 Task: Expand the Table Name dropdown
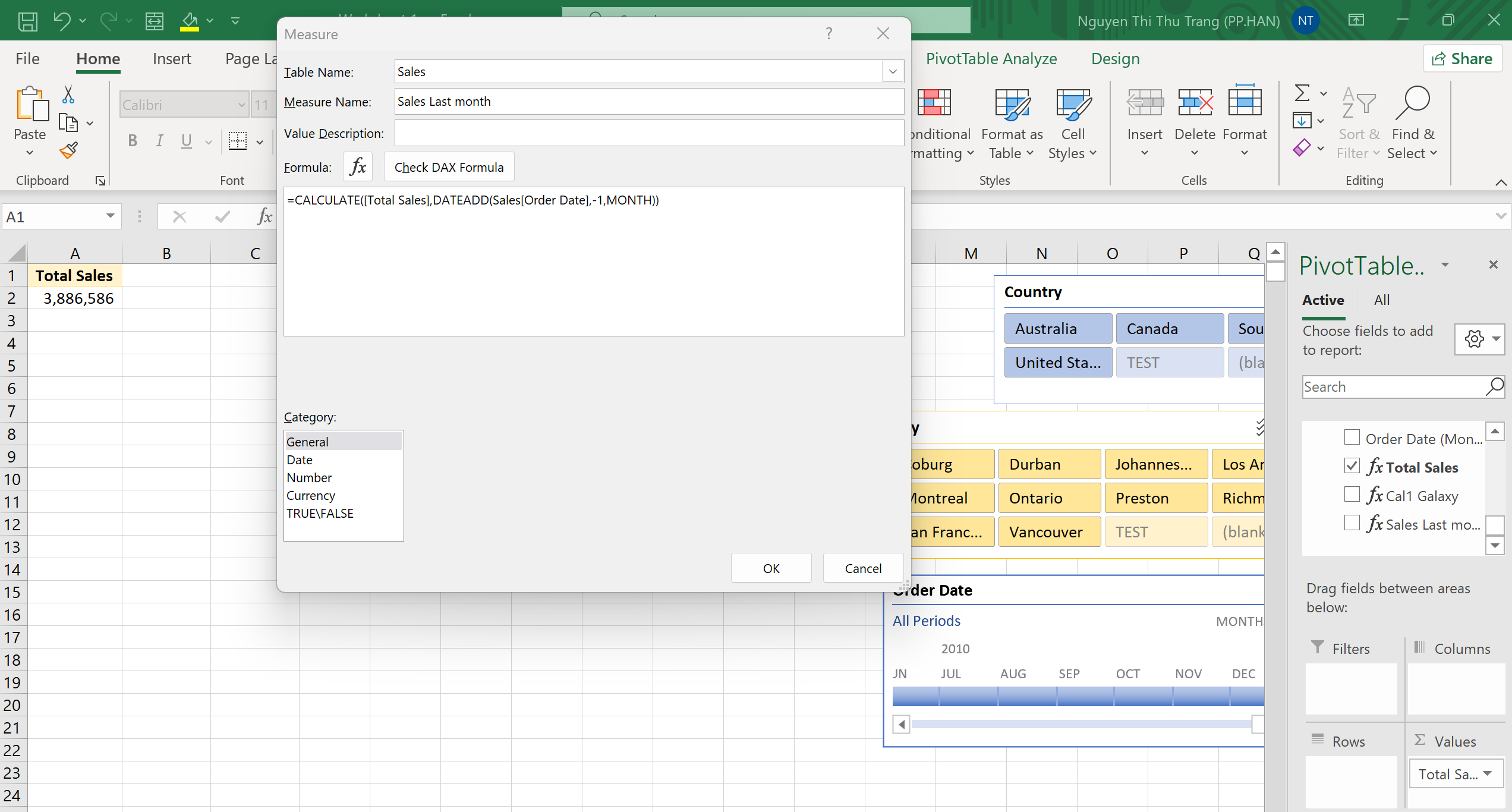[892, 72]
